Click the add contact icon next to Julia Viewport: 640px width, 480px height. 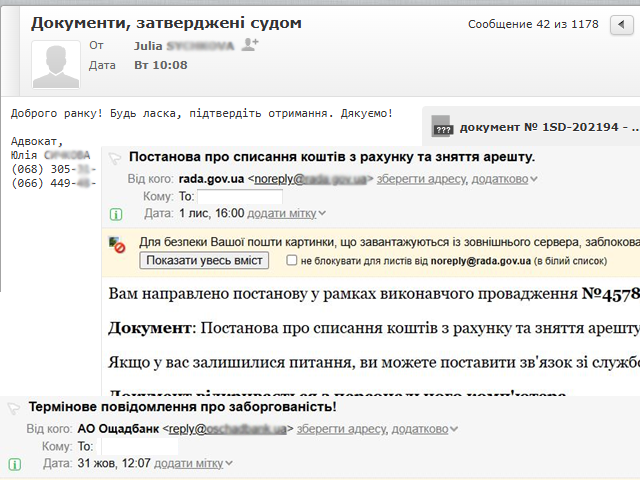[x=250, y=44]
